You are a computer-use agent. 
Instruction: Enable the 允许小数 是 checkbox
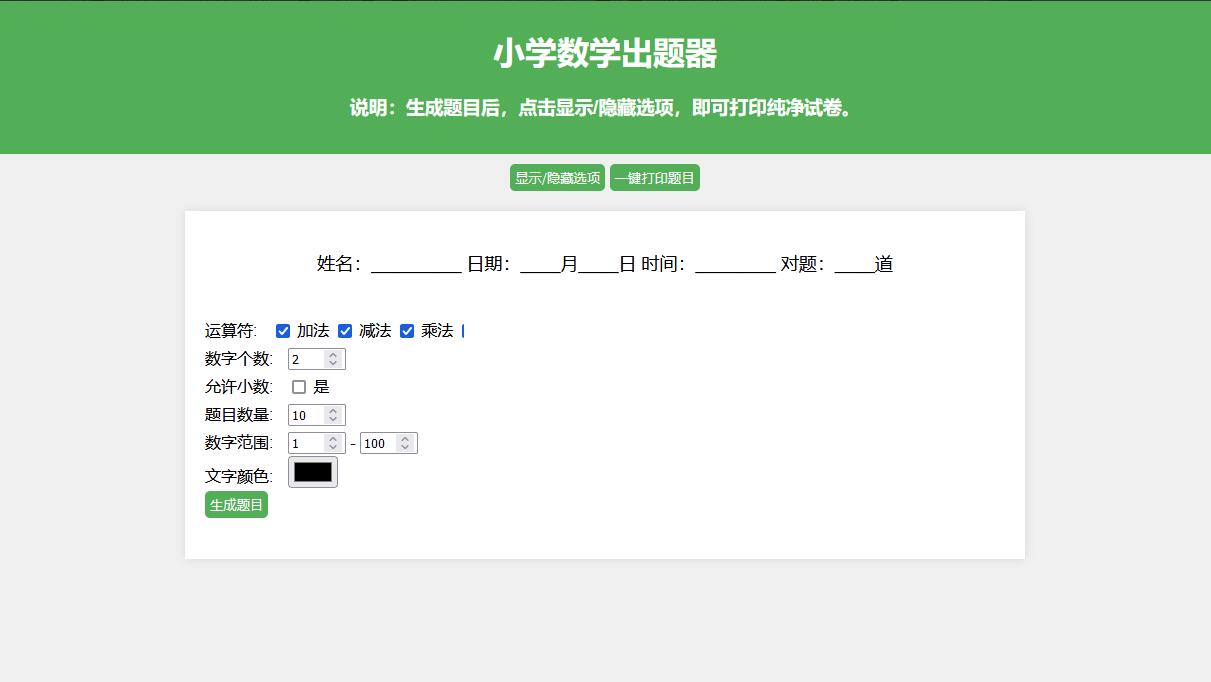coord(299,387)
